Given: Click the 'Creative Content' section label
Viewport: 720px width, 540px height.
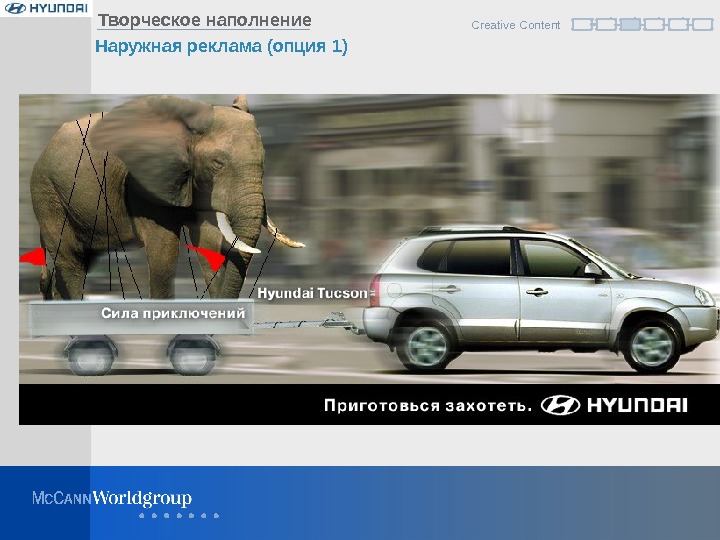Looking at the screenshot, I should tap(515, 25).
